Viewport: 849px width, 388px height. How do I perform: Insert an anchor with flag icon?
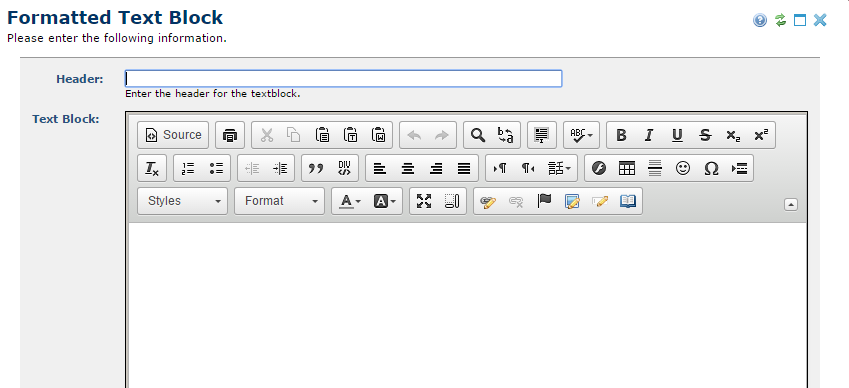pyautogui.click(x=544, y=201)
